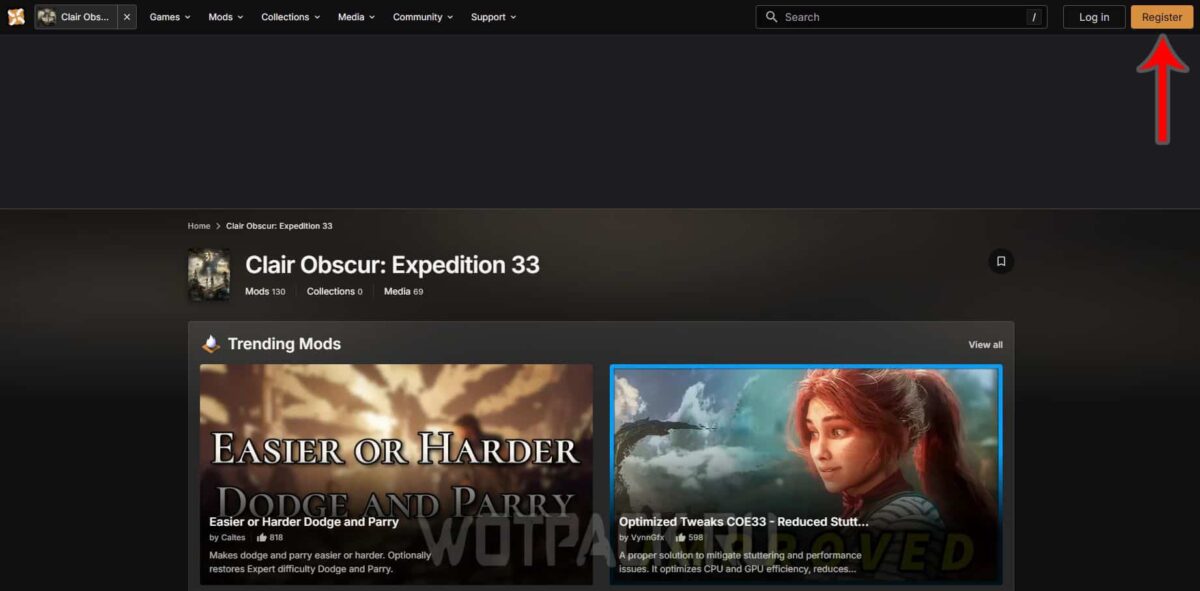Bookmark this game with bookmark icon
This screenshot has width=1200, height=591.
(1001, 262)
